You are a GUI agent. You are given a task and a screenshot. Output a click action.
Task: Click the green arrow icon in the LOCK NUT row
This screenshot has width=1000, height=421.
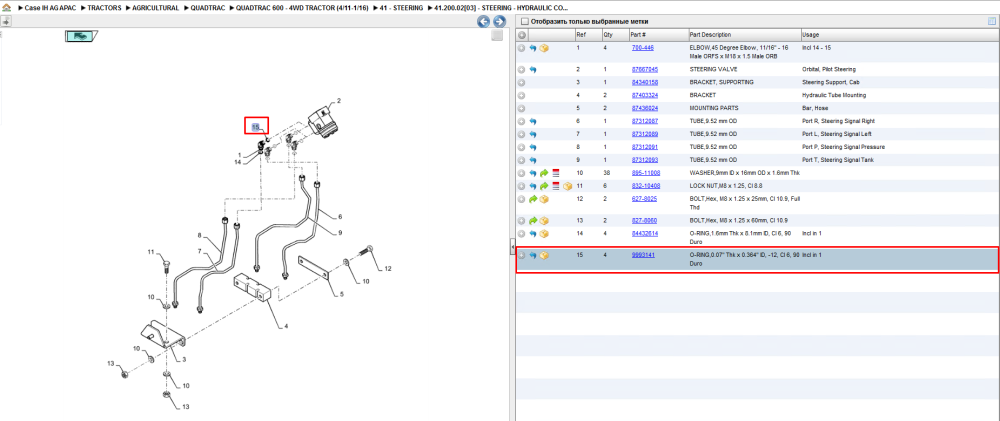[x=544, y=186]
